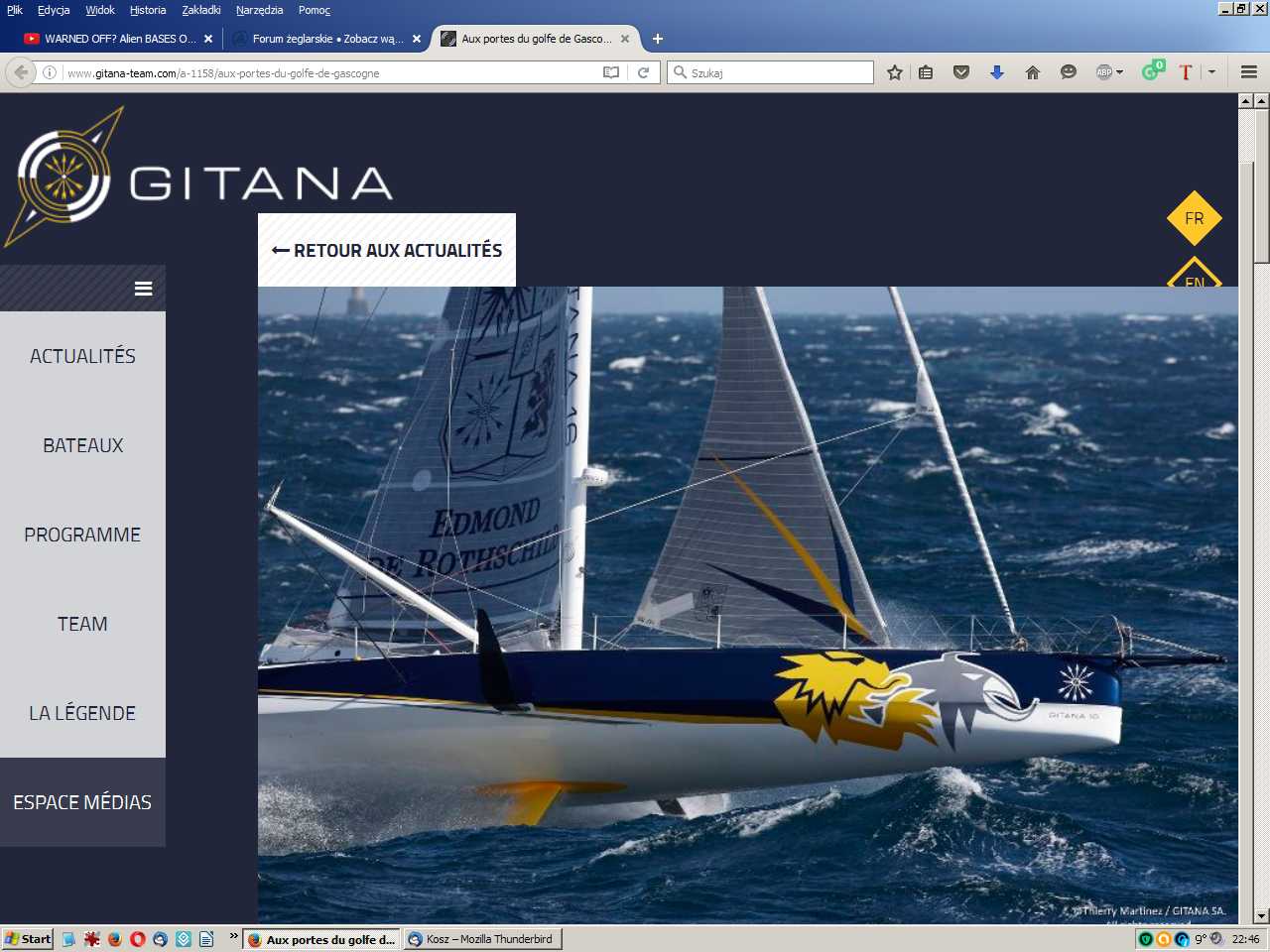Image resolution: width=1270 pixels, height=952 pixels.
Task: Click the red splat quick launch icon
Action: tap(92, 939)
